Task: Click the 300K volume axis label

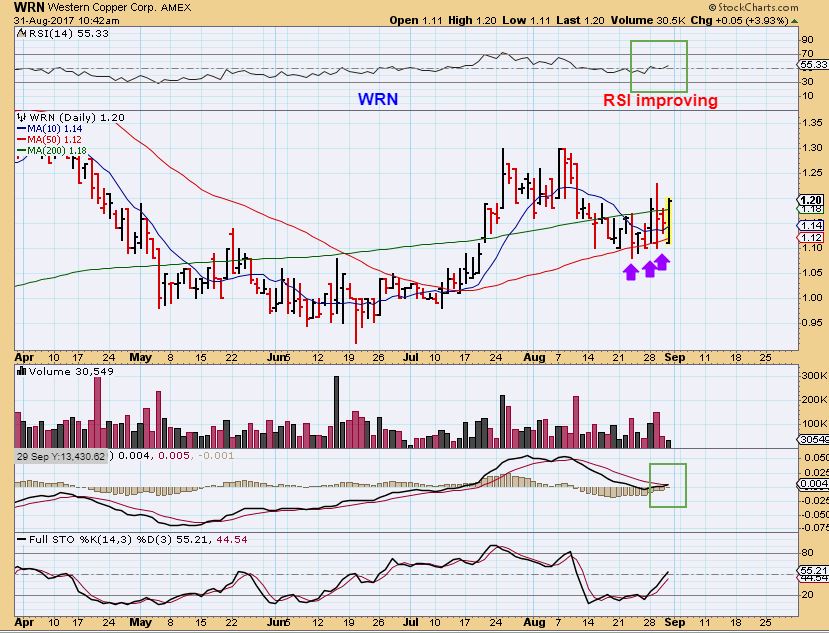Action: 814,375
